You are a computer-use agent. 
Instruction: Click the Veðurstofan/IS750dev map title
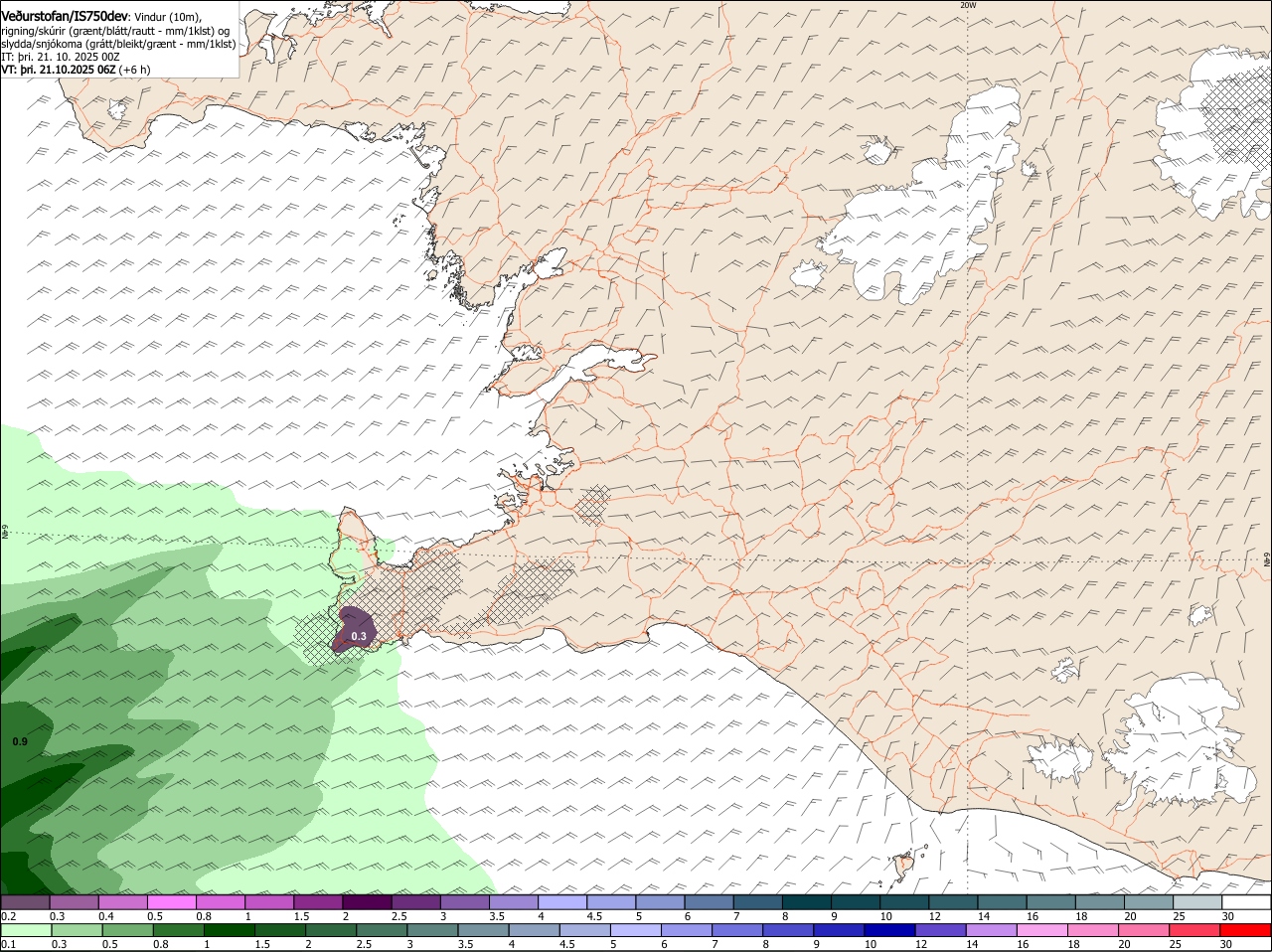65,15
